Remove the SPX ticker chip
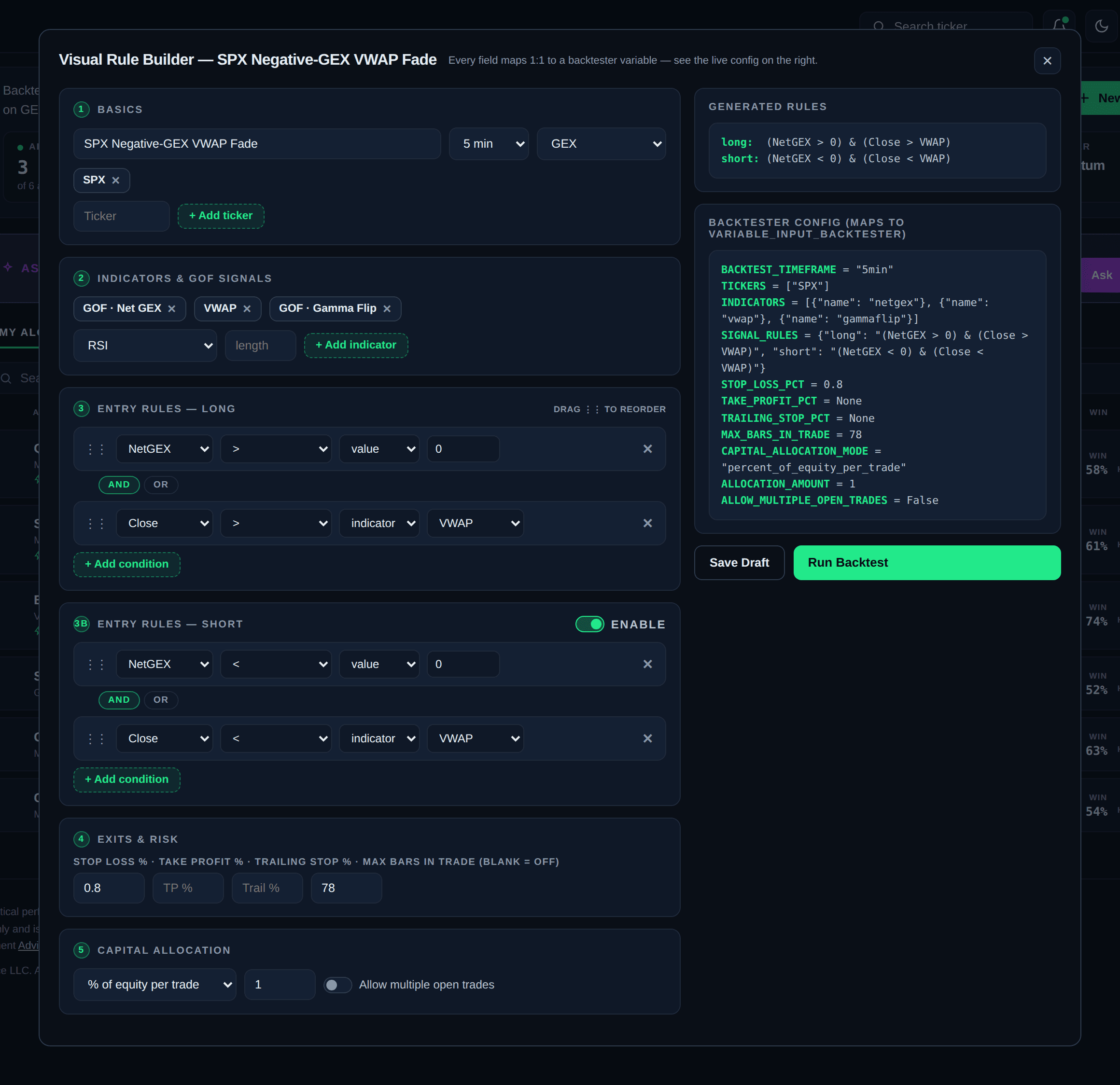 115,181
